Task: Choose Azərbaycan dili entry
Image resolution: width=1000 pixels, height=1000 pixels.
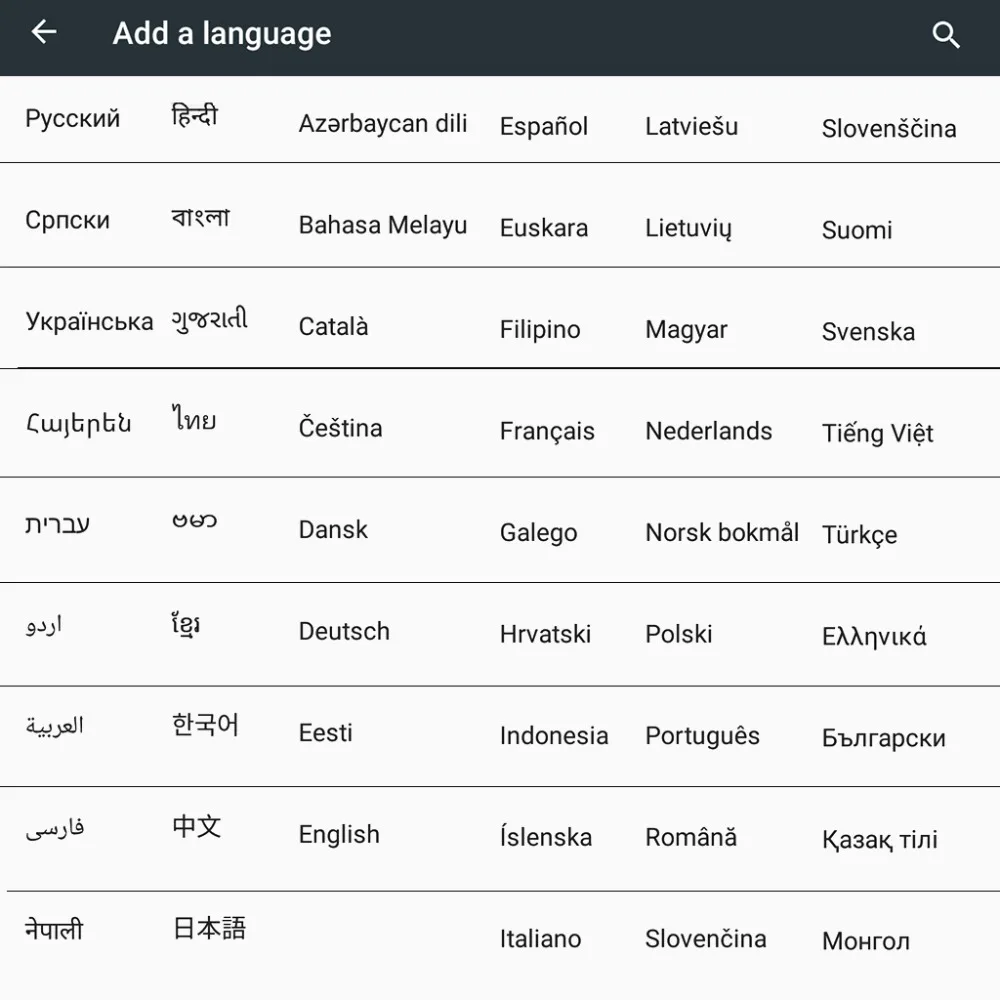Action: click(383, 123)
